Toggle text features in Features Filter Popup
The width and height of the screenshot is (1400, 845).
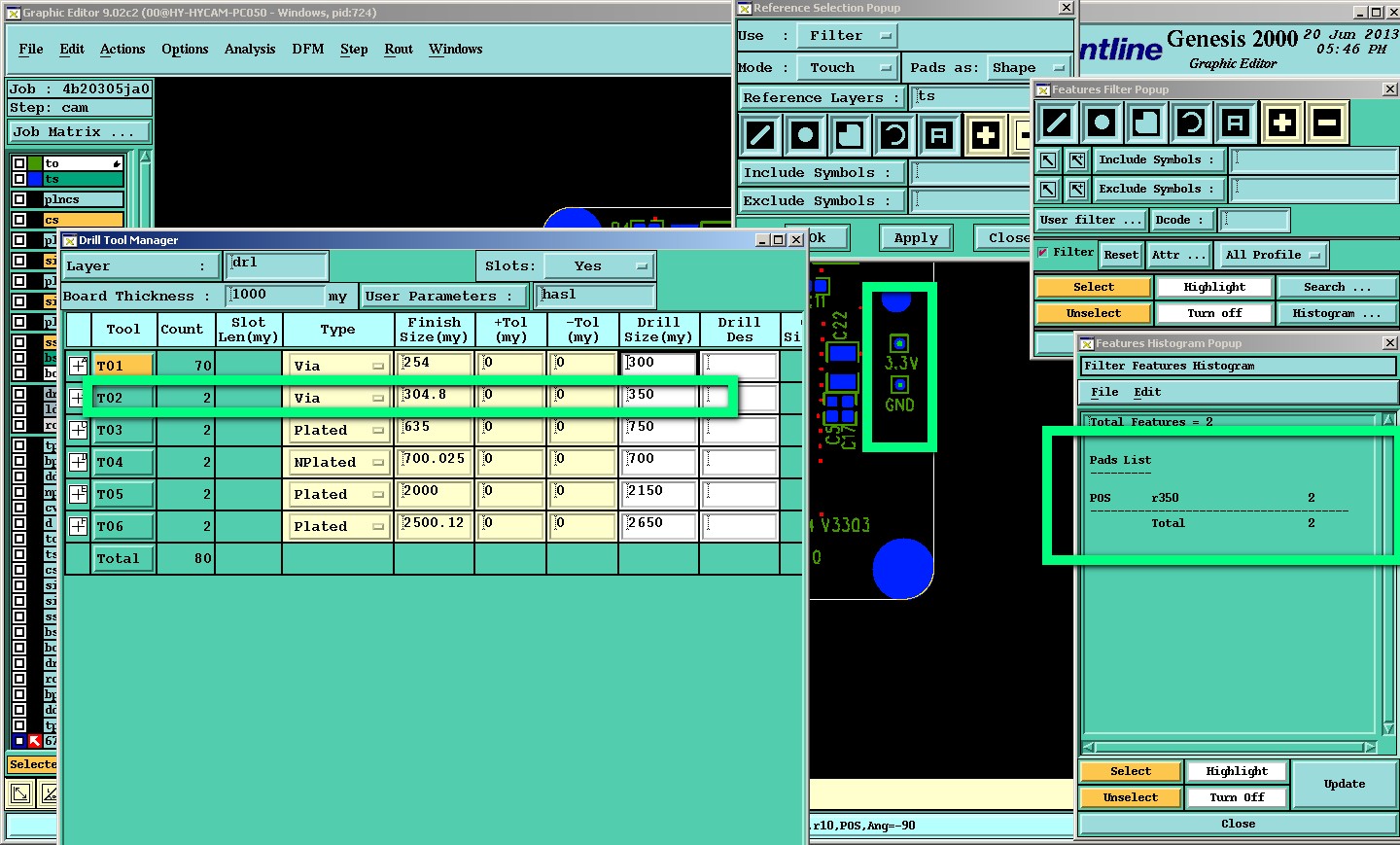[x=1236, y=123]
